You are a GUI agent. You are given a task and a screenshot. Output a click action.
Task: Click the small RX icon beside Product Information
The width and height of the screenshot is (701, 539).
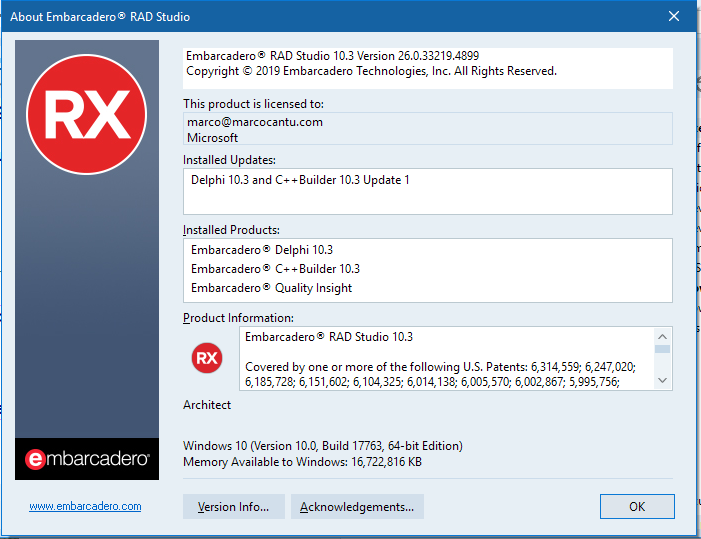[x=207, y=357]
